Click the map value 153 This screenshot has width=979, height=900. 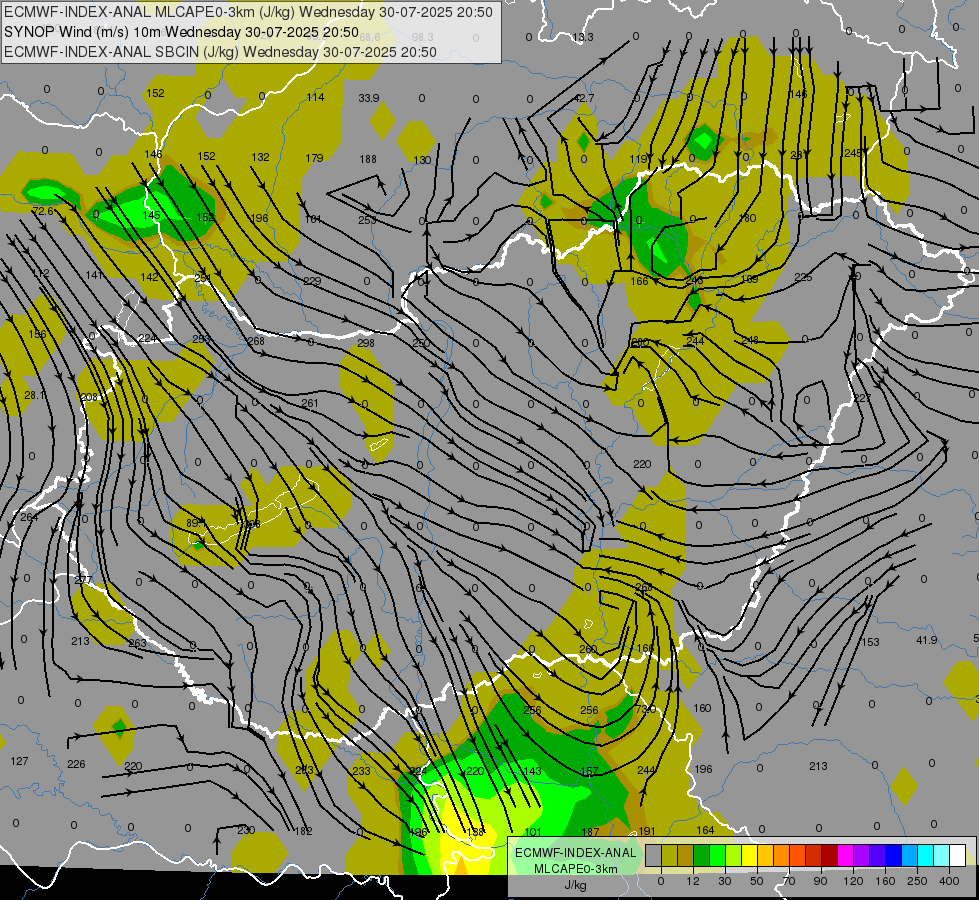pyautogui.click(x=870, y=642)
